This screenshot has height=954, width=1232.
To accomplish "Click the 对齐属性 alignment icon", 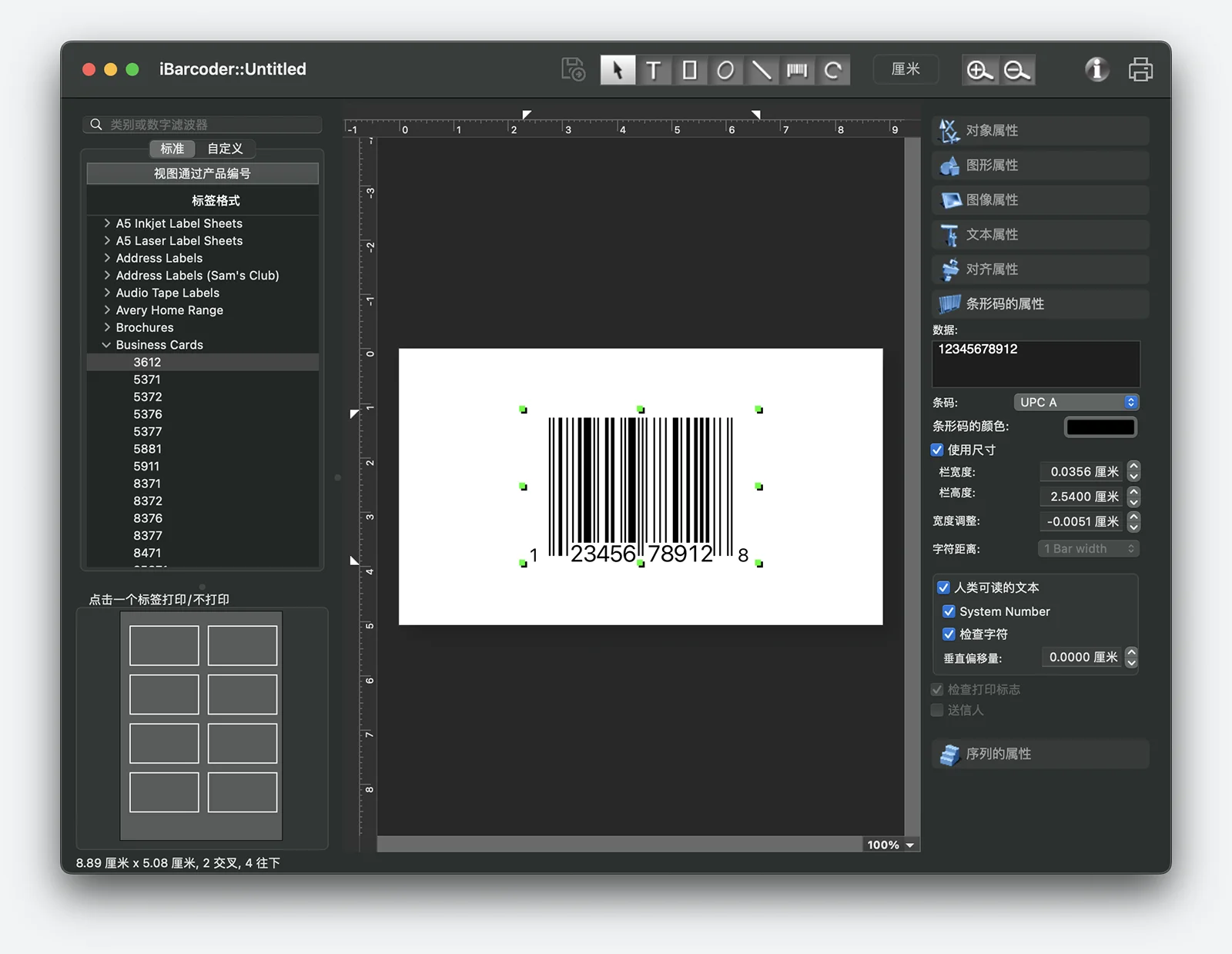I will tap(950, 269).
